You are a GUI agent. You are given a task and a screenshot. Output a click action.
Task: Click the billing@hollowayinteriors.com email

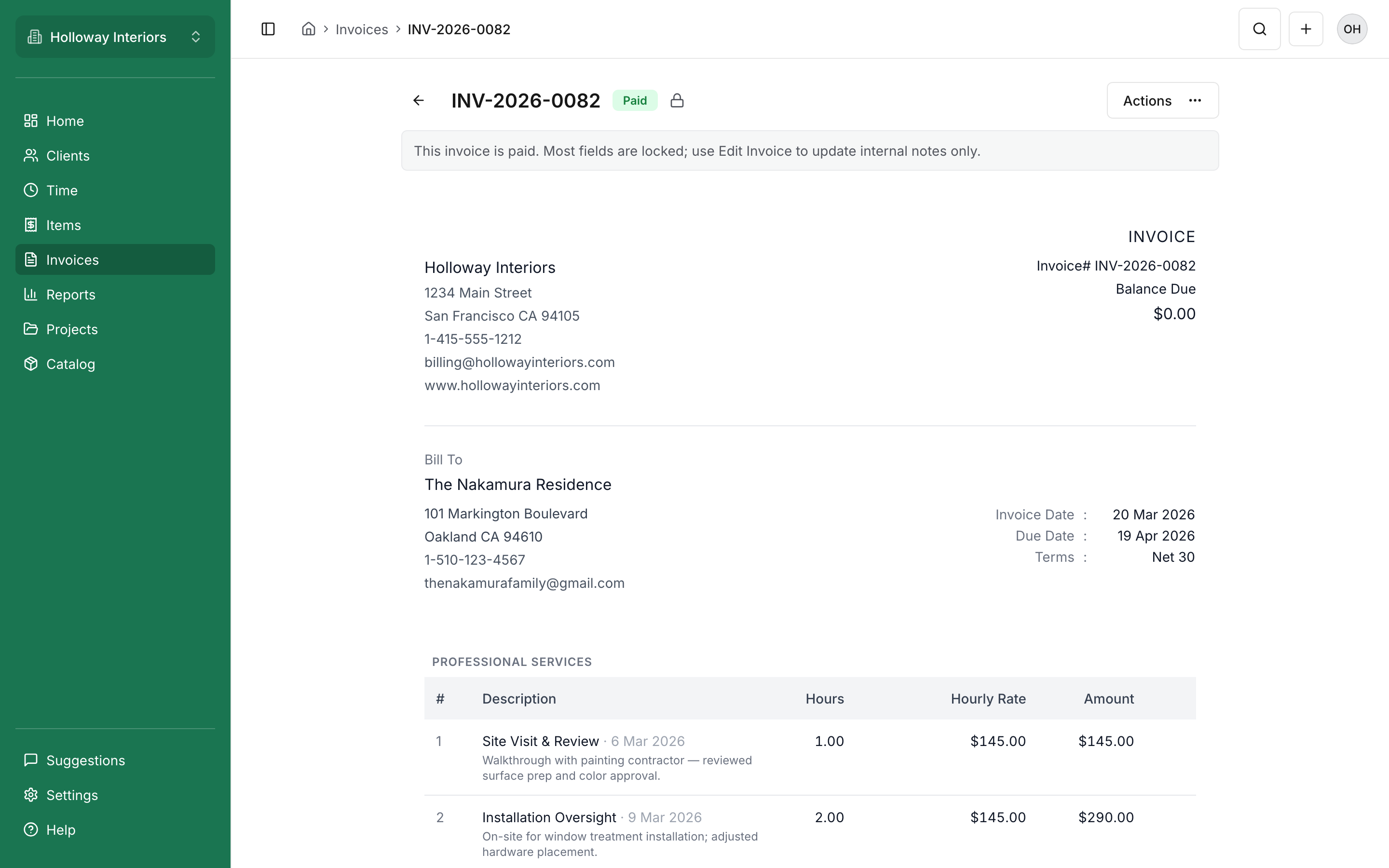tap(519, 362)
